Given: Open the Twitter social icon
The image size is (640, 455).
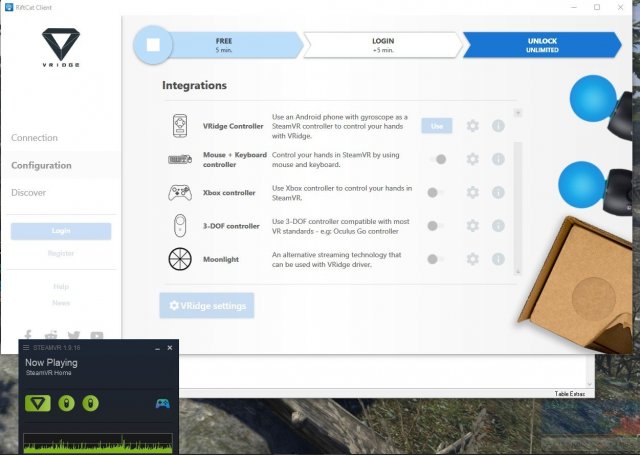Looking at the screenshot, I should [x=74, y=335].
